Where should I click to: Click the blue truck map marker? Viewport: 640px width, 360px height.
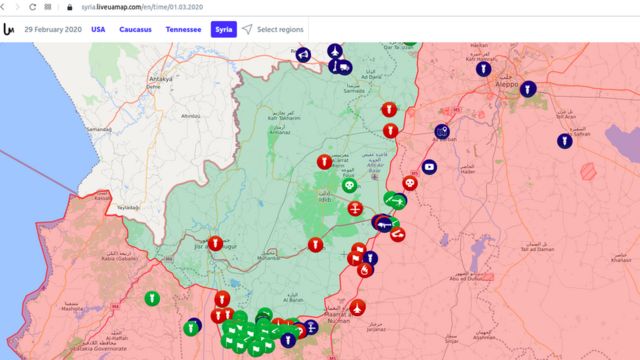(x=345, y=67)
